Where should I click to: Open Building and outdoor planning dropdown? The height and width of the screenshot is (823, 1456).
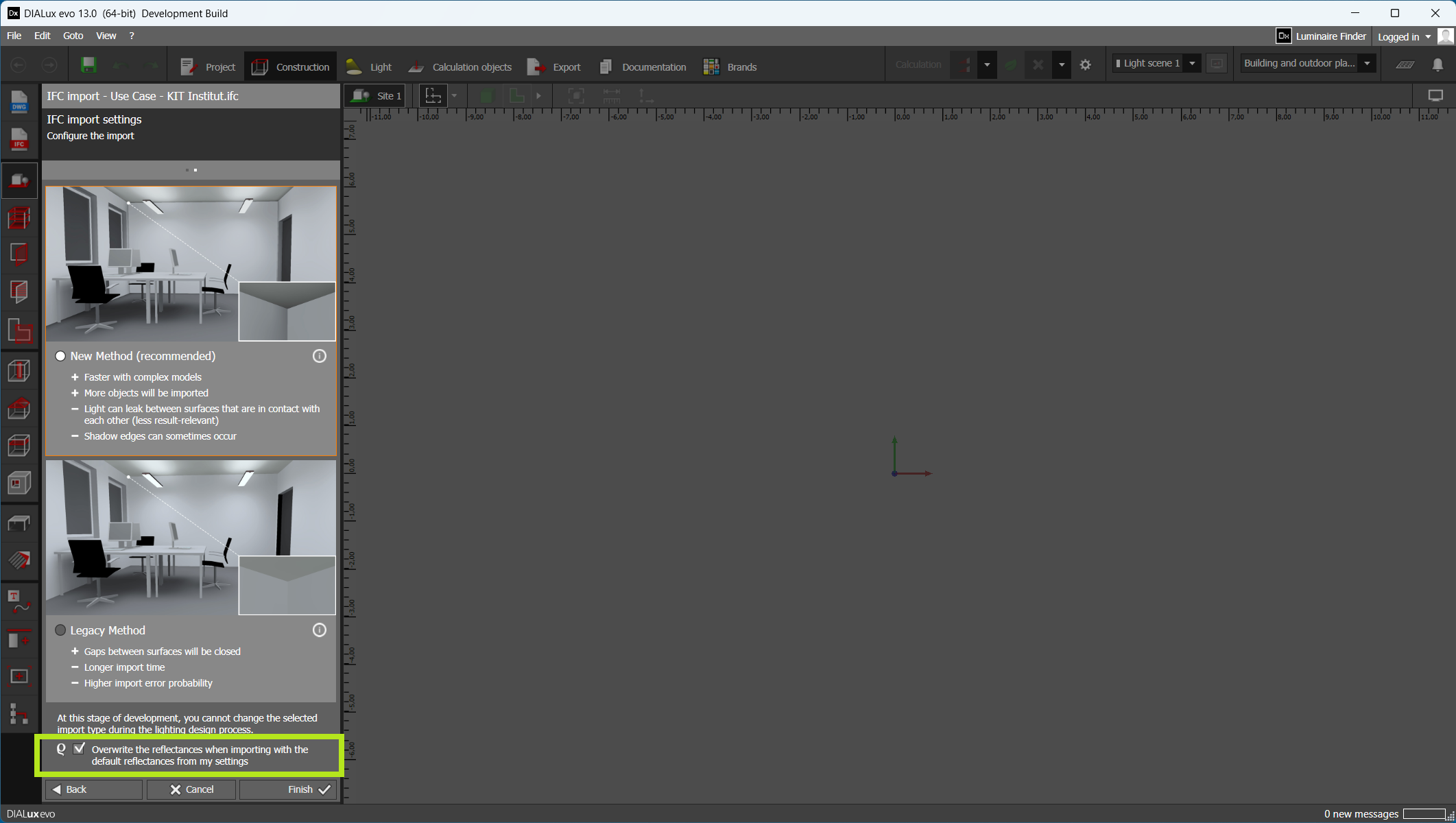pyautogui.click(x=1367, y=64)
